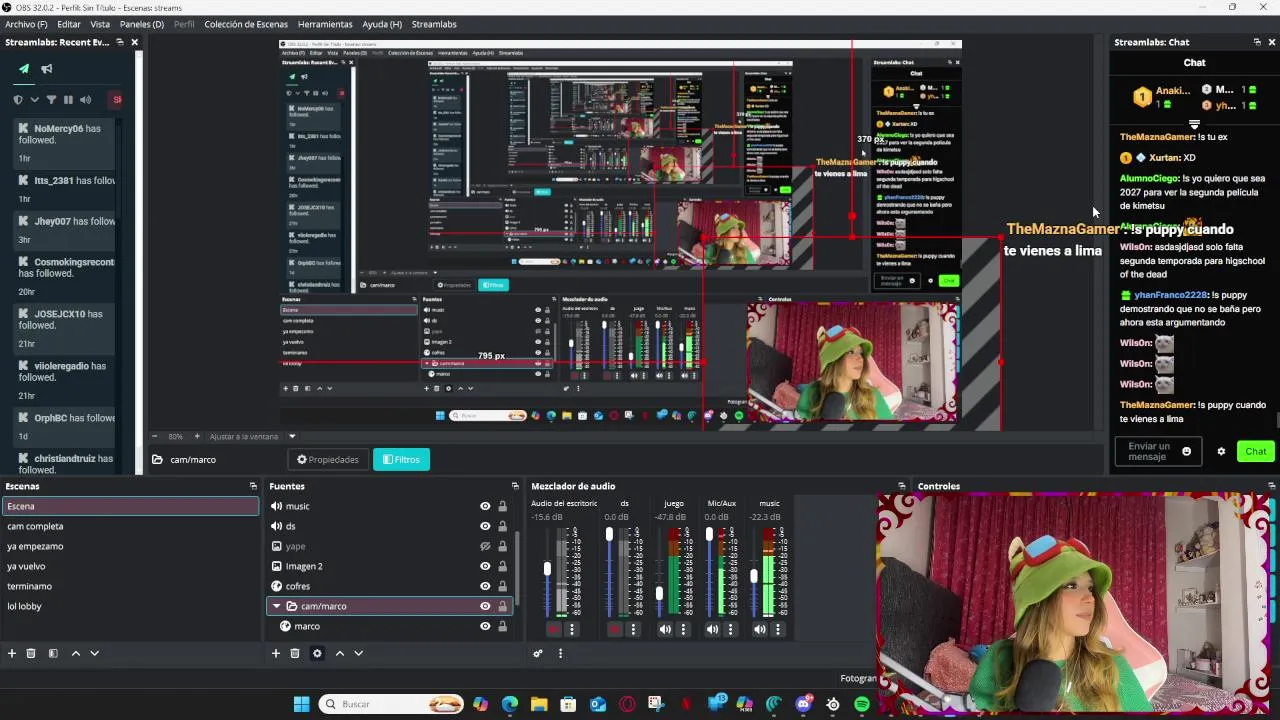This screenshot has height=720, width=1280.
Task: Hide the Imagen 2 source
Action: point(485,566)
